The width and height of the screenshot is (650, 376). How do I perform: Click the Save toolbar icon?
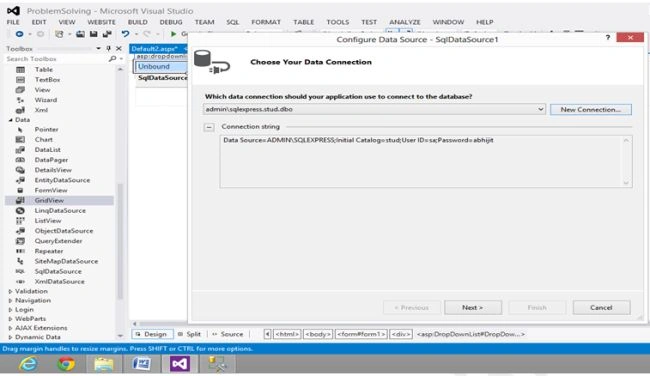click(93, 34)
